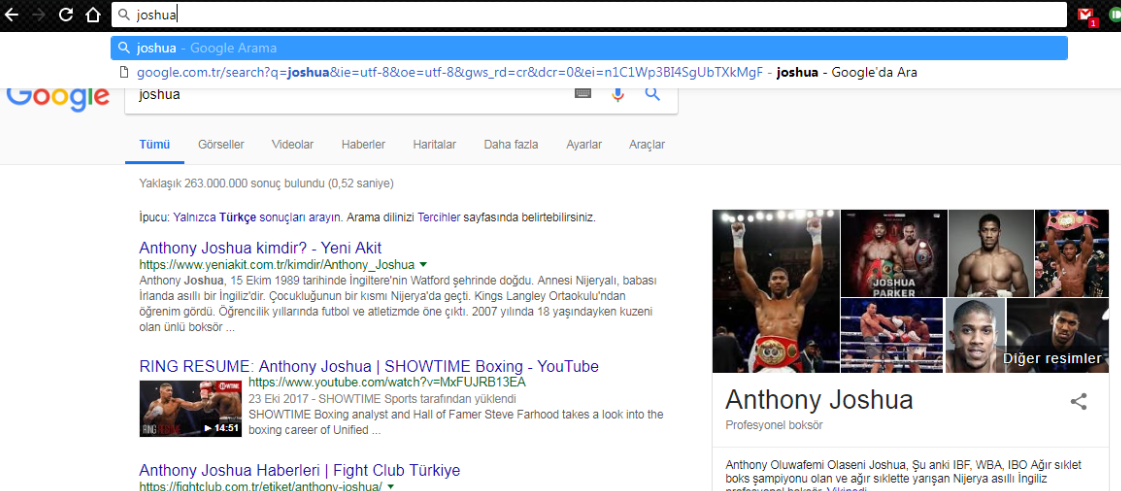The width and height of the screenshot is (1121, 491).
Task: Click the 'Anthony Joshua' panel title
Action: pyautogui.click(x=819, y=400)
